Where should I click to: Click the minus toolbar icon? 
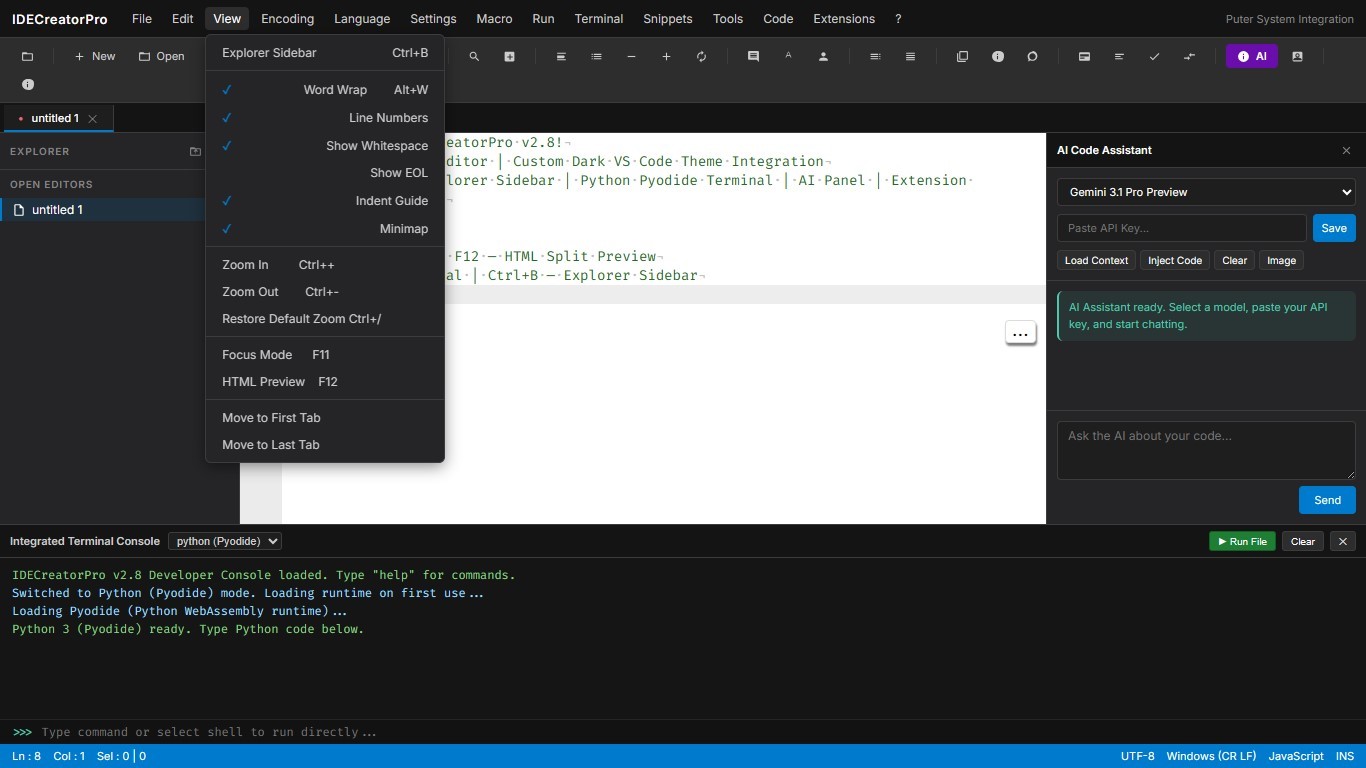pyautogui.click(x=631, y=56)
